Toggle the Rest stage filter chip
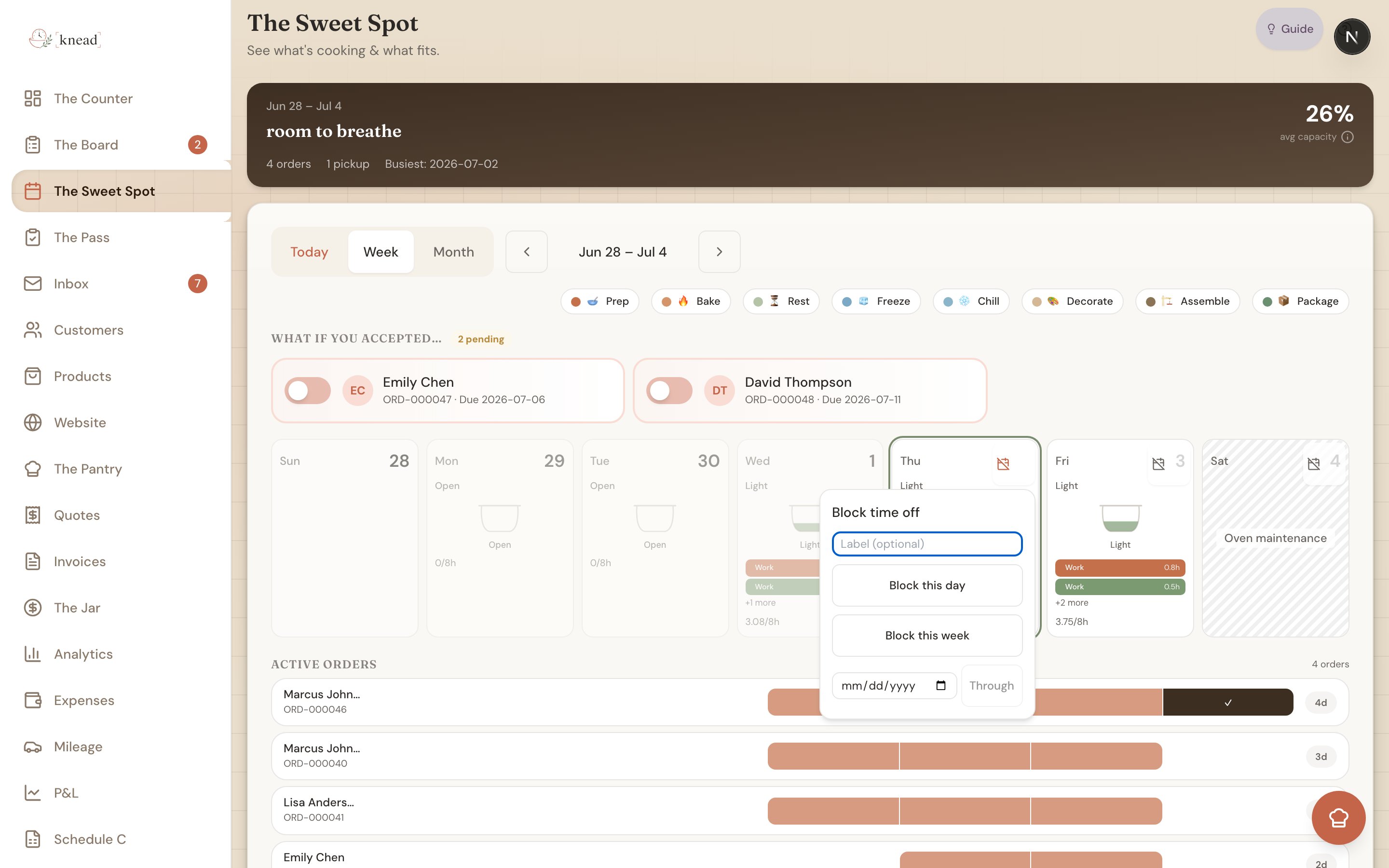 point(781,301)
